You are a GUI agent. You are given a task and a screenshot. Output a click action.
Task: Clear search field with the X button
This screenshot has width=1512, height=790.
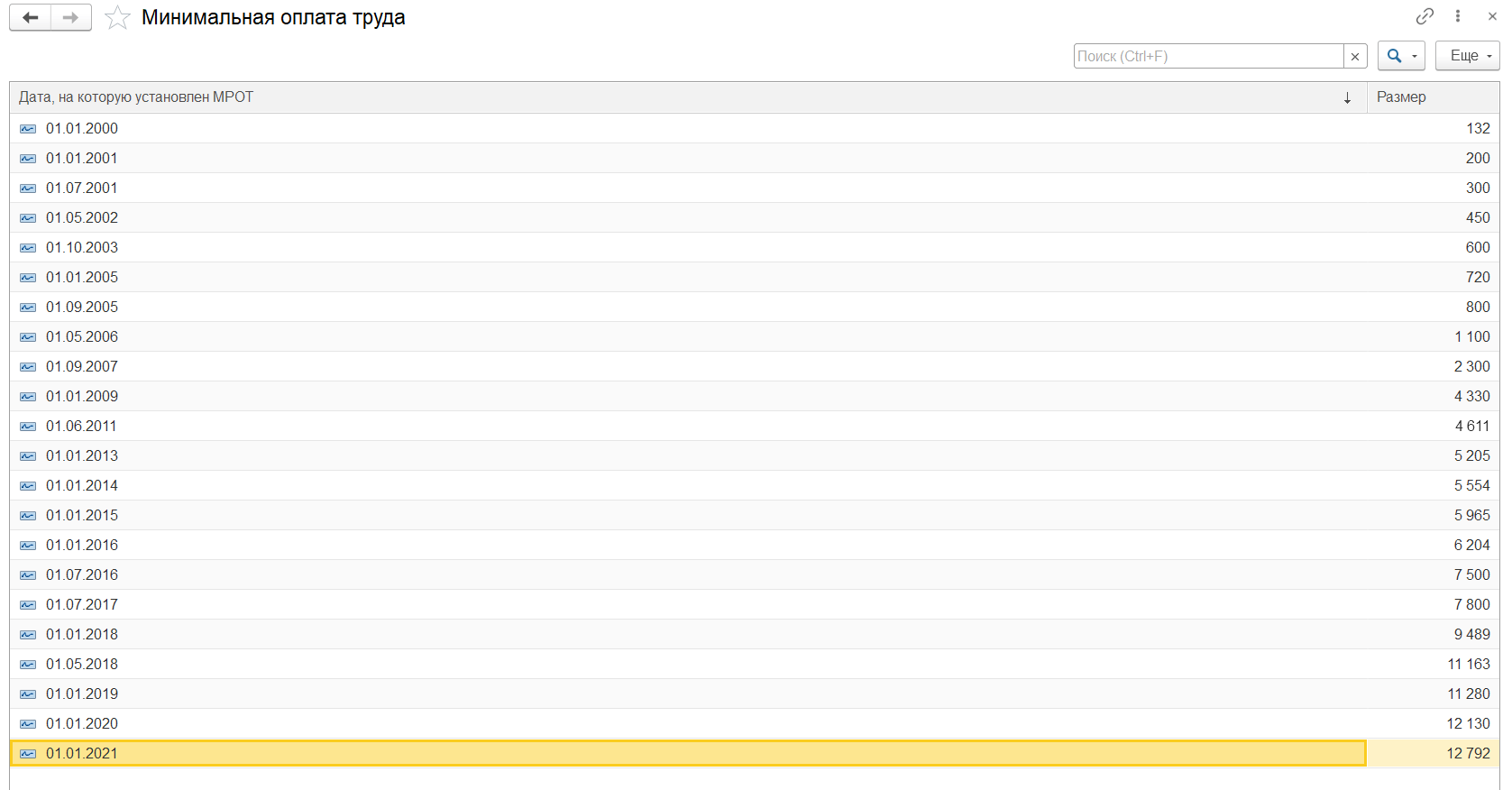[1354, 56]
